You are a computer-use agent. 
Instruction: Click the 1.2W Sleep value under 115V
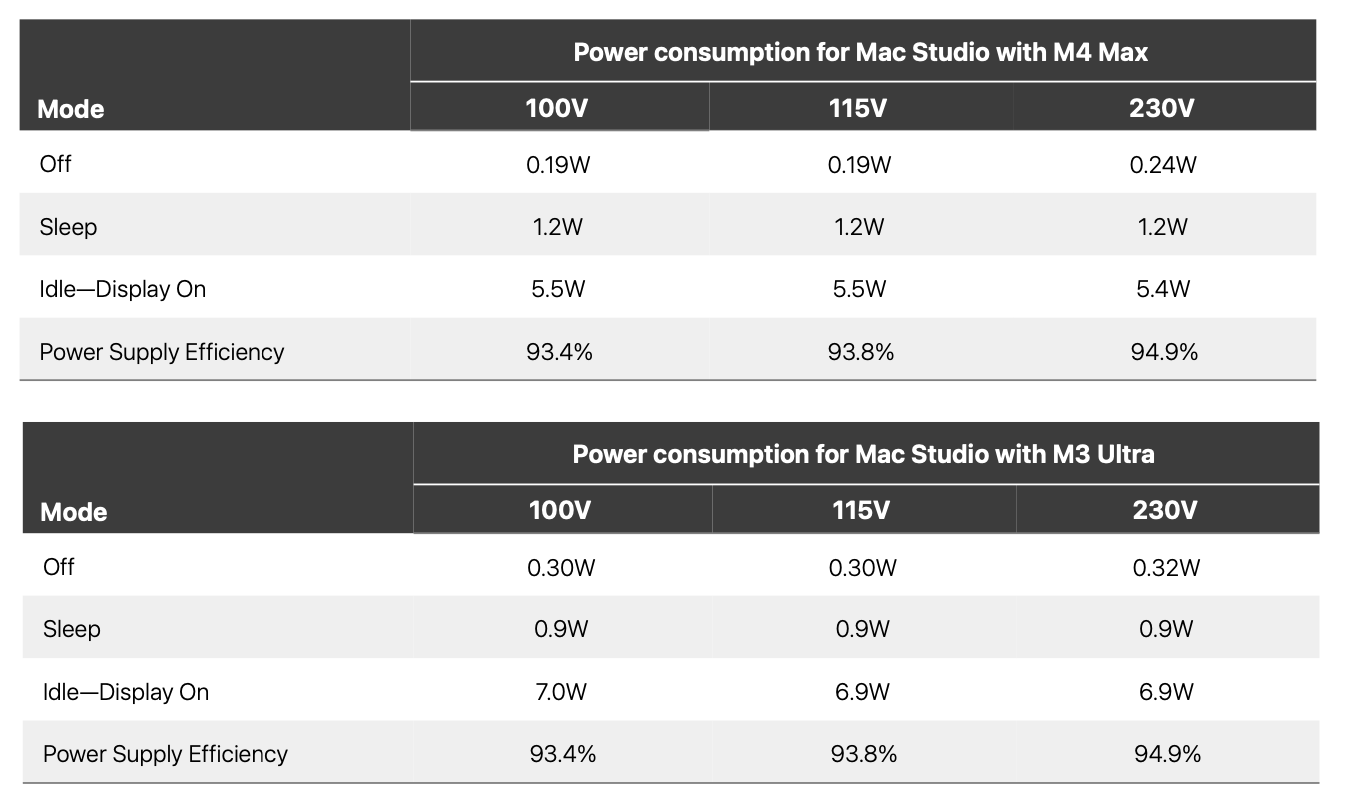859,227
